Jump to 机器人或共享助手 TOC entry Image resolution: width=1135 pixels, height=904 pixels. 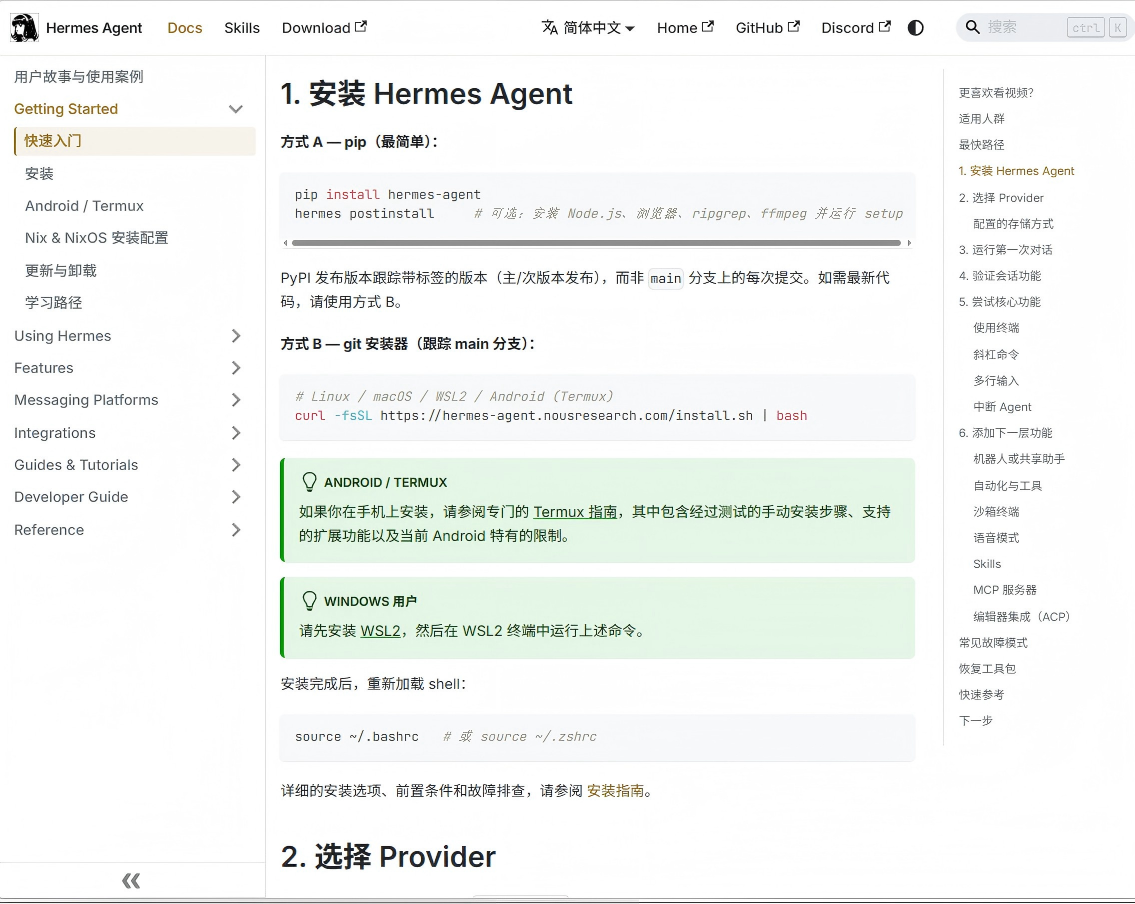[1019, 459]
